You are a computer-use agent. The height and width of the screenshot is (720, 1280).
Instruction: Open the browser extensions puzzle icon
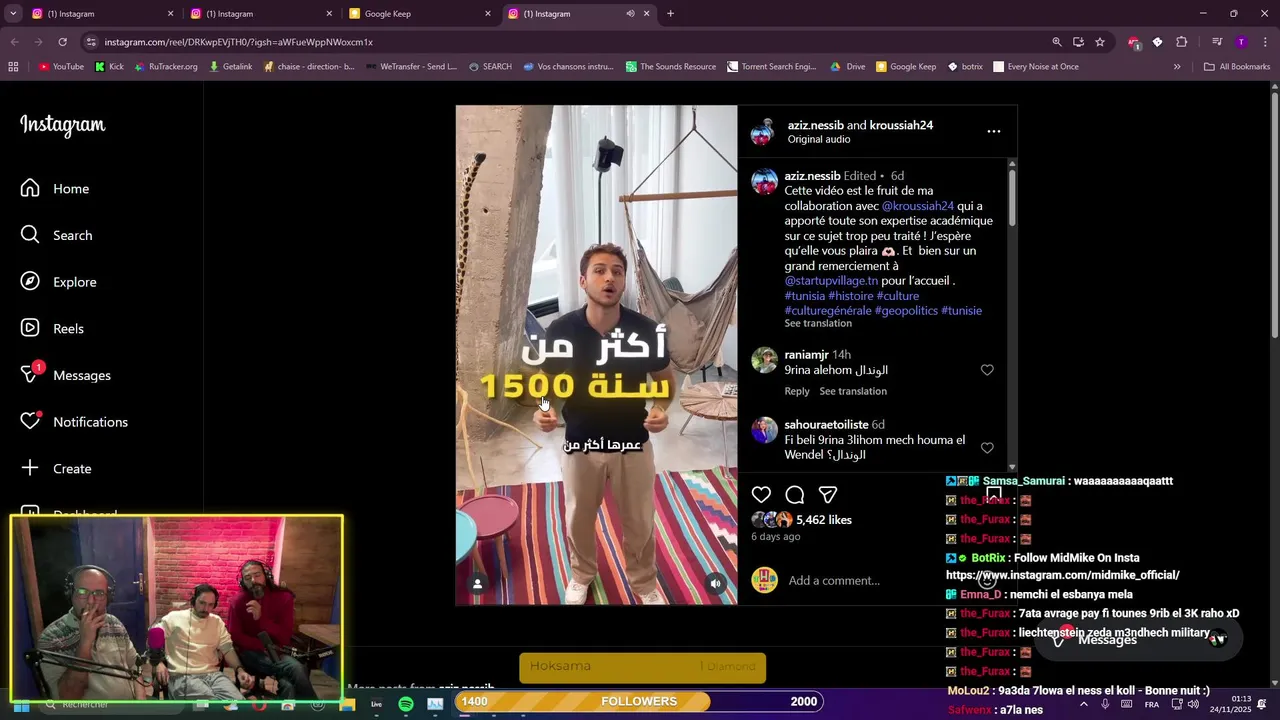[x=1182, y=42]
